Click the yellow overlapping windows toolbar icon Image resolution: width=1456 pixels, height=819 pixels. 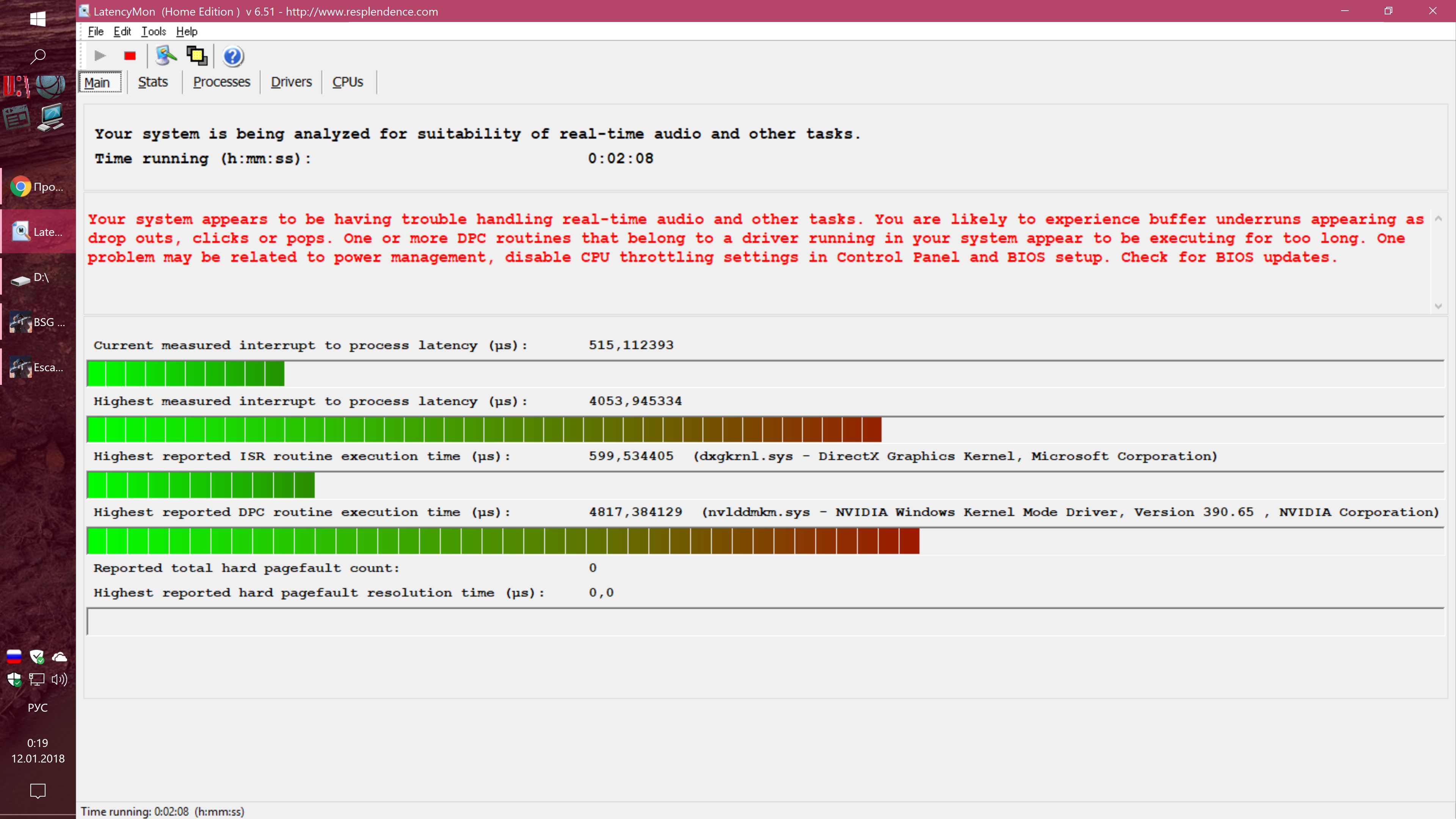pyautogui.click(x=197, y=55)
